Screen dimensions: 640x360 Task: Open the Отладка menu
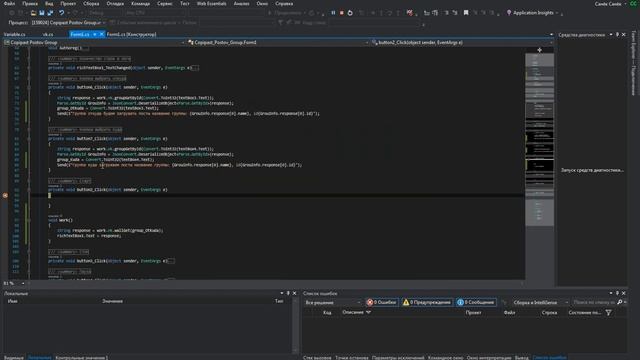tap(115, 3)
